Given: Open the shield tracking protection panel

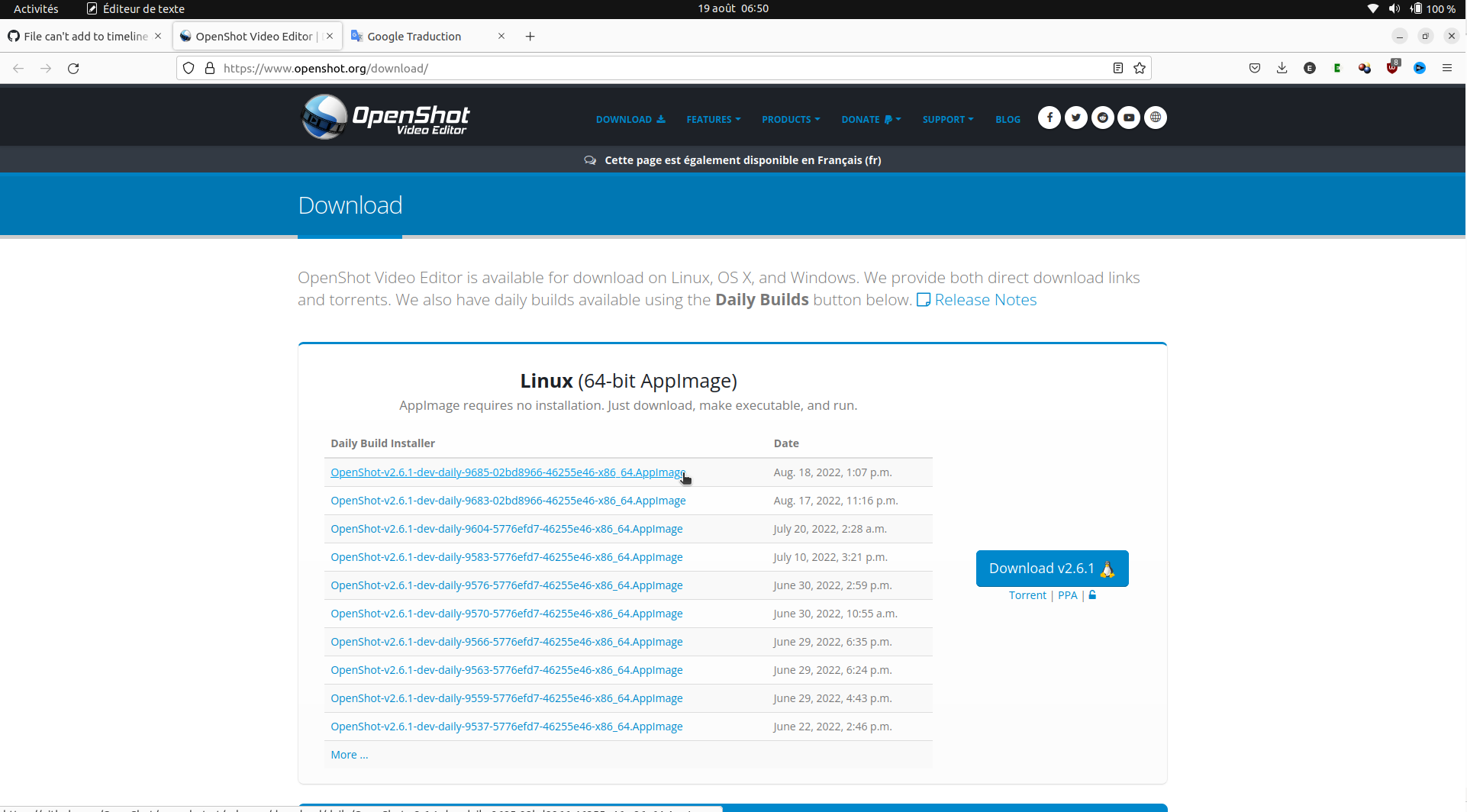Looking at the screenshot, I should point(188,68).
